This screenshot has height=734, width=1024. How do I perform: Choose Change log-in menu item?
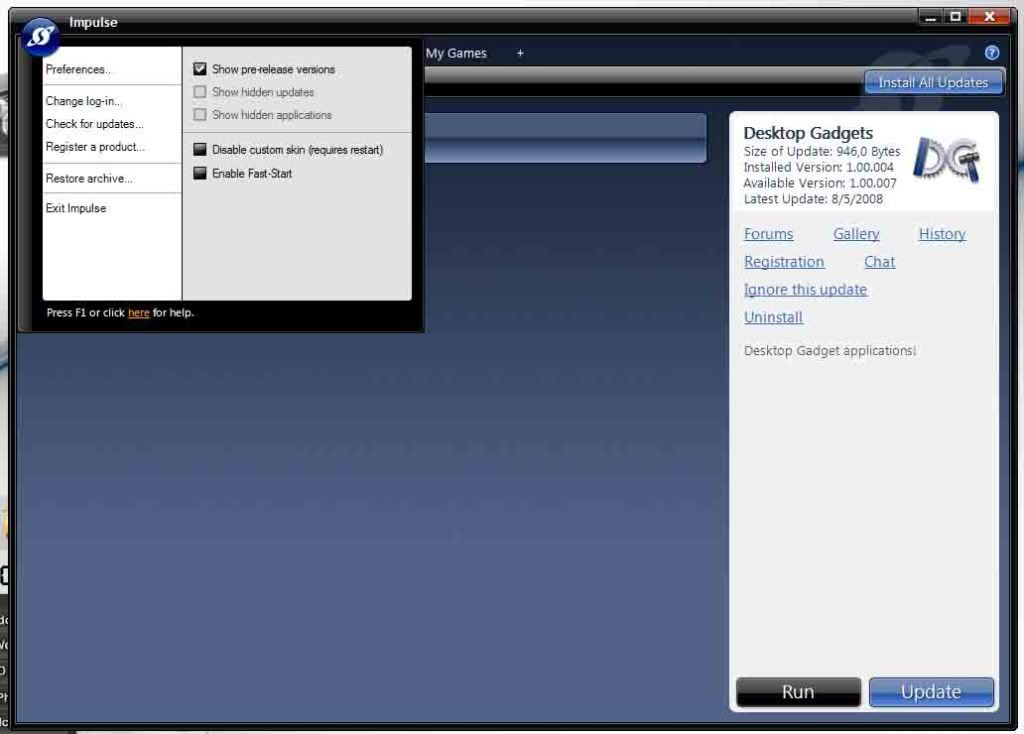[84, 101]
